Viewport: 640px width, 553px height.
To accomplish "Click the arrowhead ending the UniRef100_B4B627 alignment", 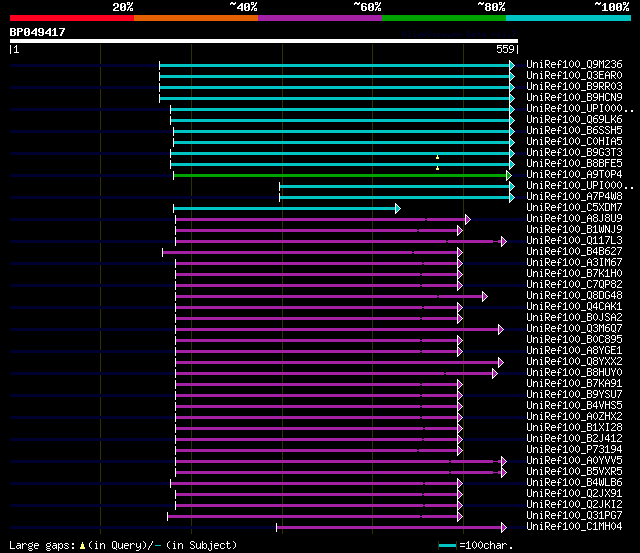I will (x=460, y=253).
